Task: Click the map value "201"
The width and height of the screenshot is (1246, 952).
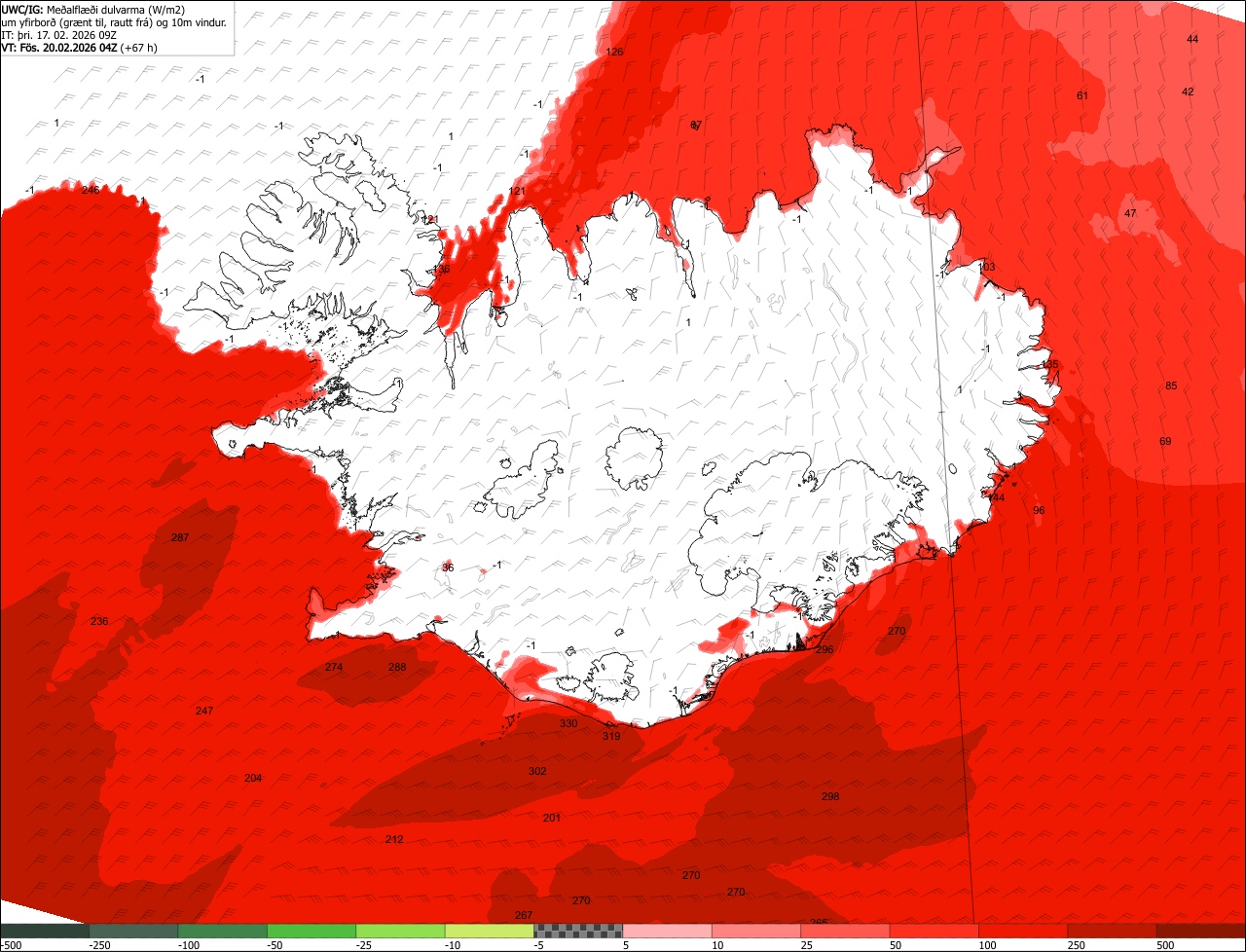Action: click(x=552, y=819)
